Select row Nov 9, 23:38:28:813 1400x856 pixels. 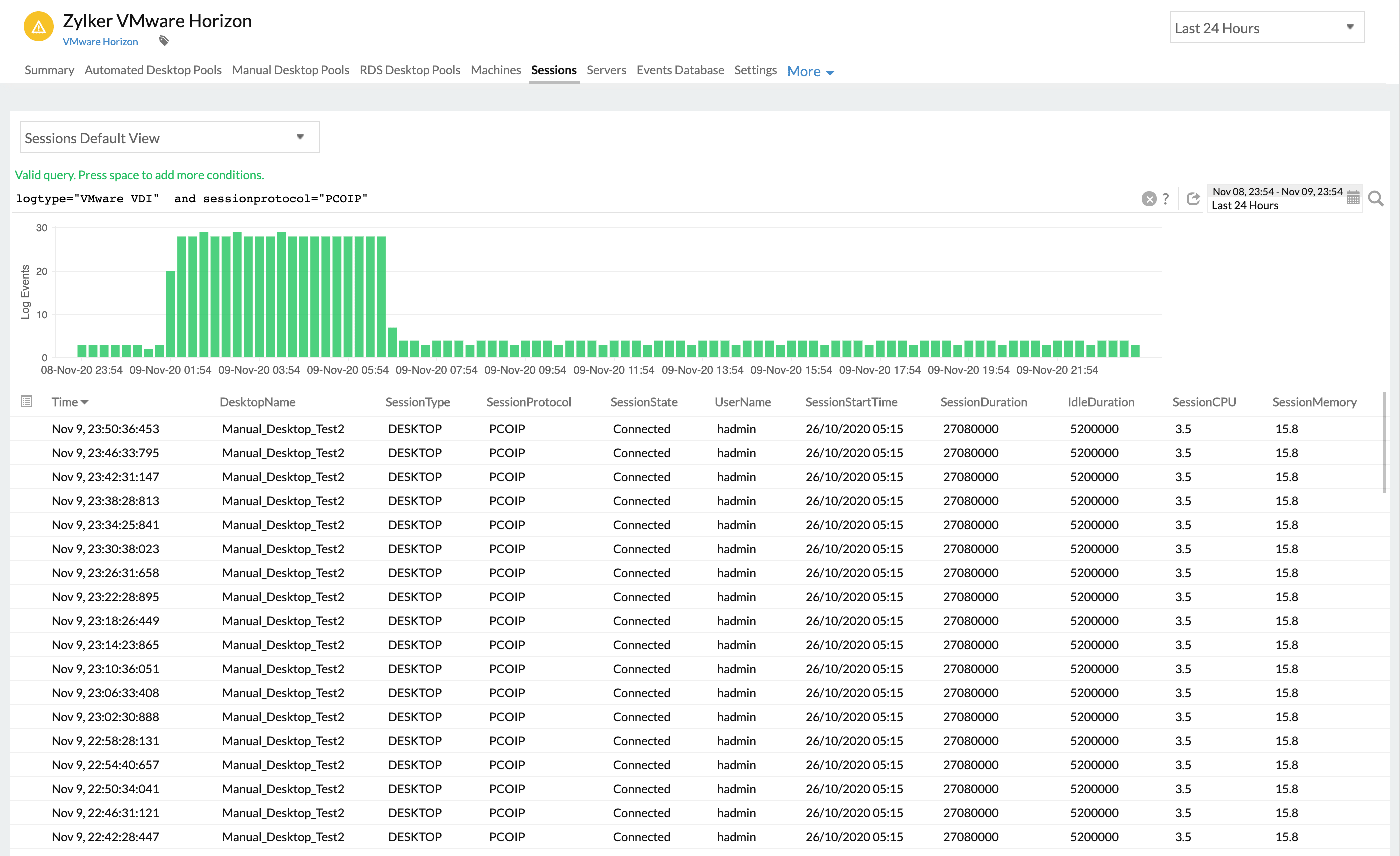[699, 500]
